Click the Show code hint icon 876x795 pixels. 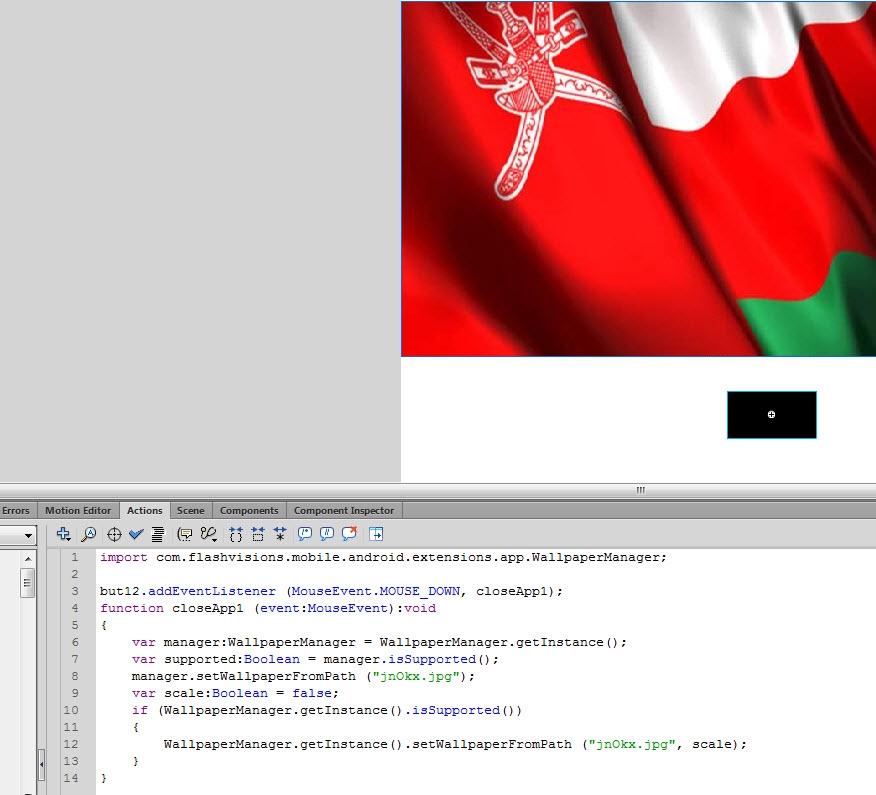[184, 533]
